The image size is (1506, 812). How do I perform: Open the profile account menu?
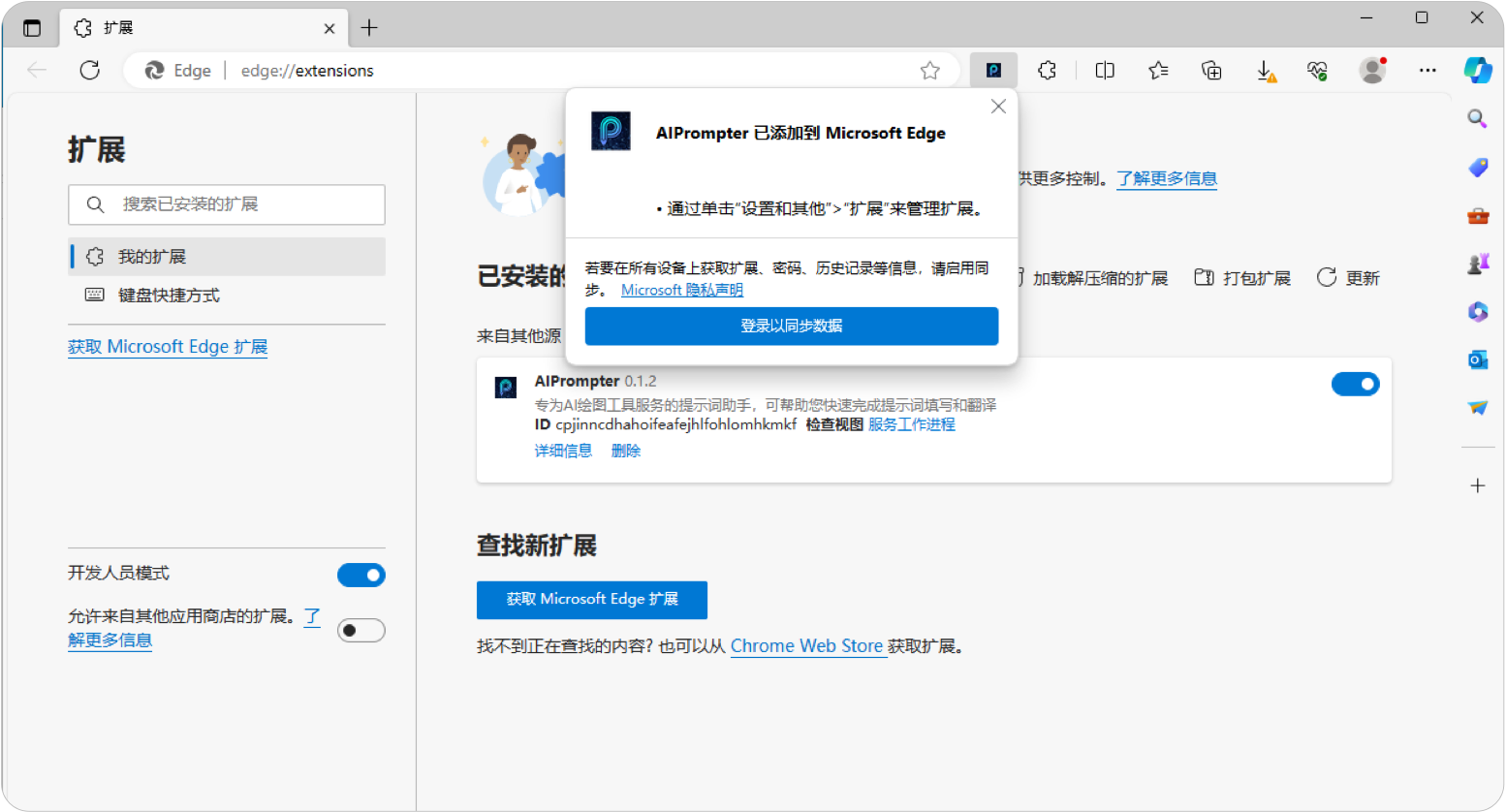(1372, 70)
